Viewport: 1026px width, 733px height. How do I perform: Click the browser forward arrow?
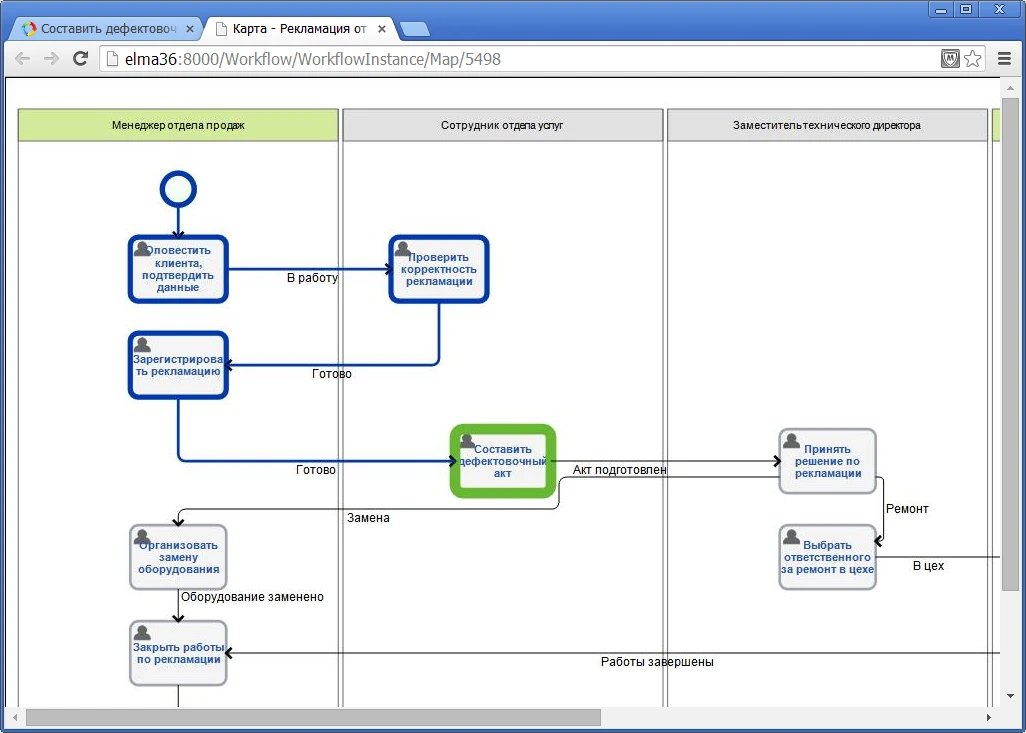pos(51,59)
